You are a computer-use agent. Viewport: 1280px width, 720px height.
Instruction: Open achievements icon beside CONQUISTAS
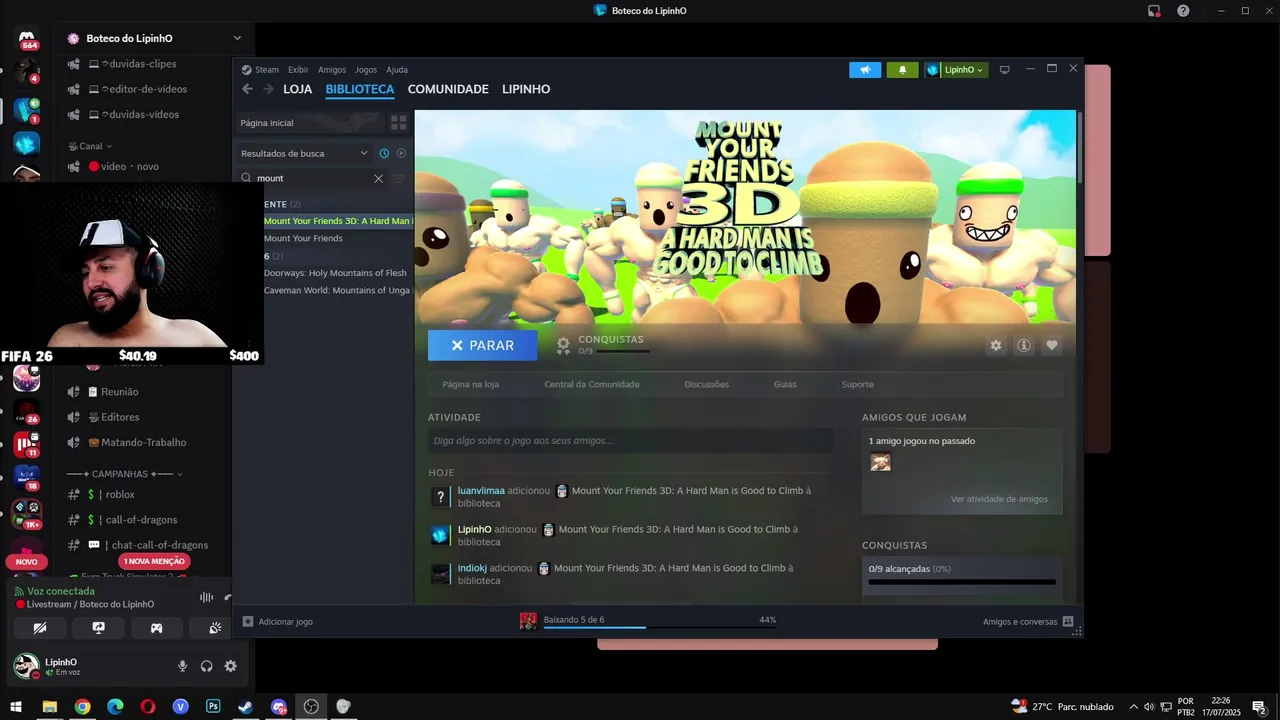563,345
